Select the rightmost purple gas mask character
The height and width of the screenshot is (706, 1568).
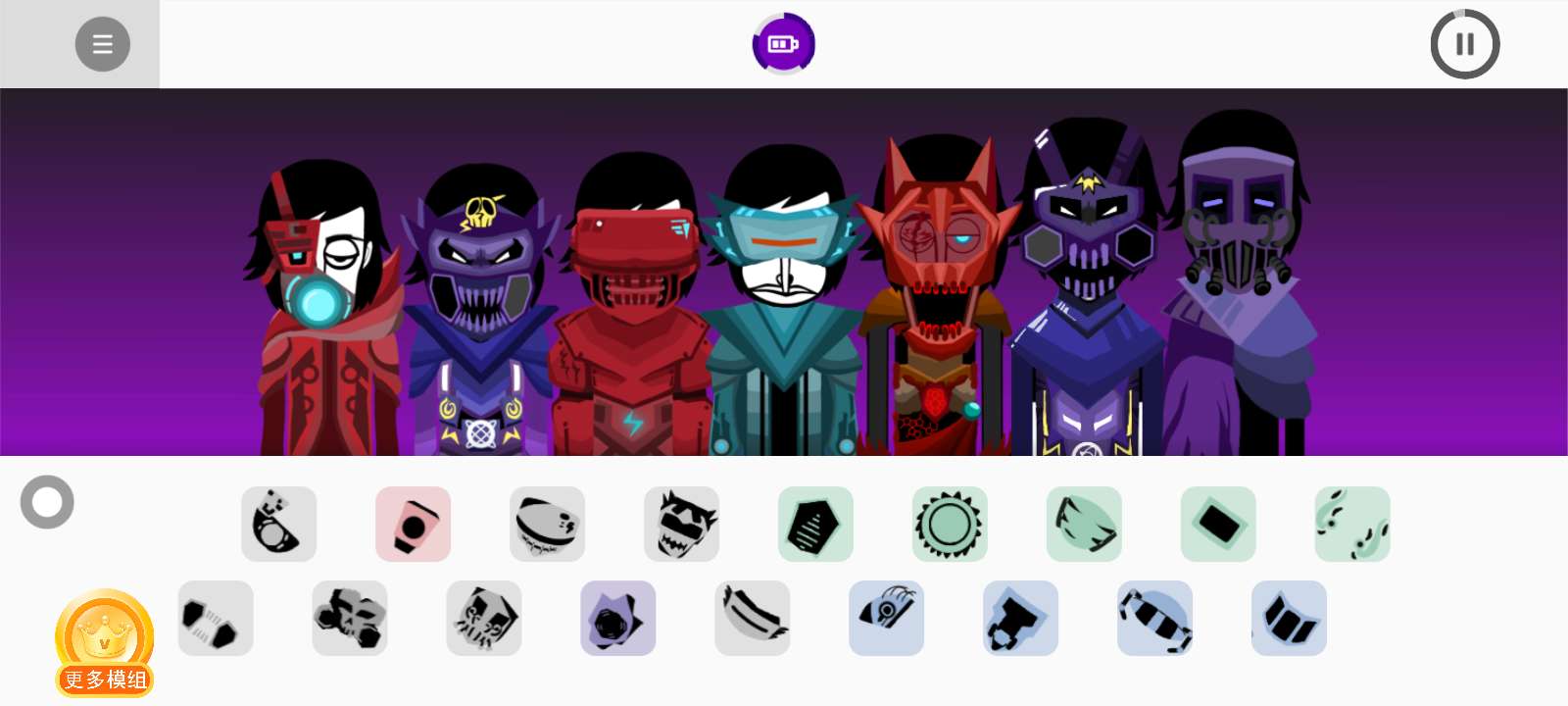click(x=1240, y=284)
